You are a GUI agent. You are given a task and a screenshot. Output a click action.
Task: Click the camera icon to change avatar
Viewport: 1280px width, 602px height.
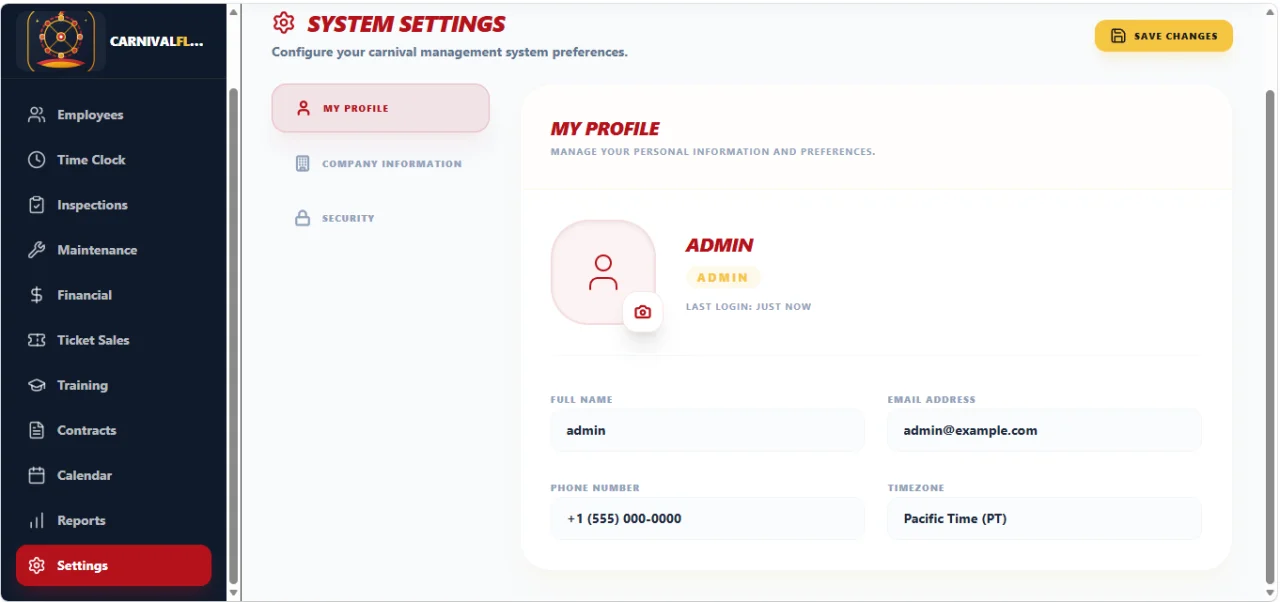click(643, 312)
